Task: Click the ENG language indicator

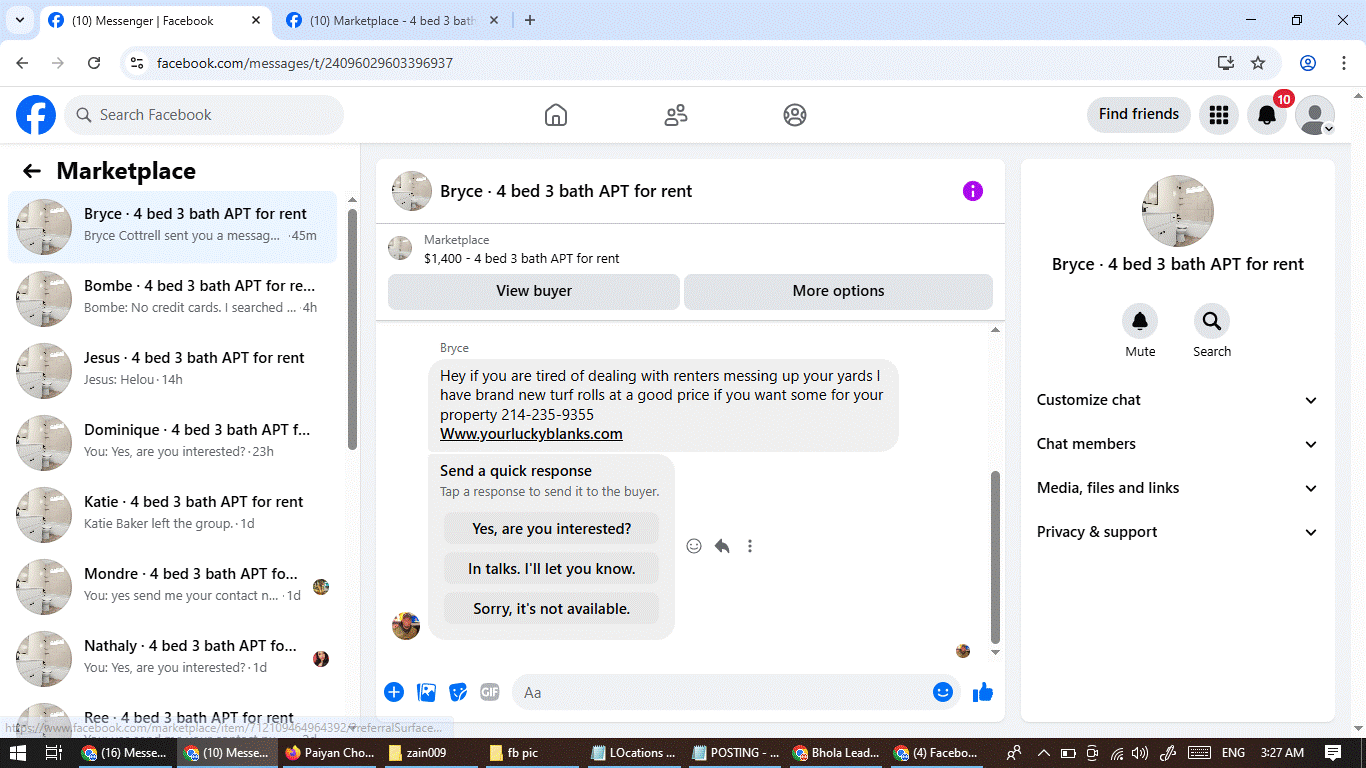Action: coord(1233,753)
